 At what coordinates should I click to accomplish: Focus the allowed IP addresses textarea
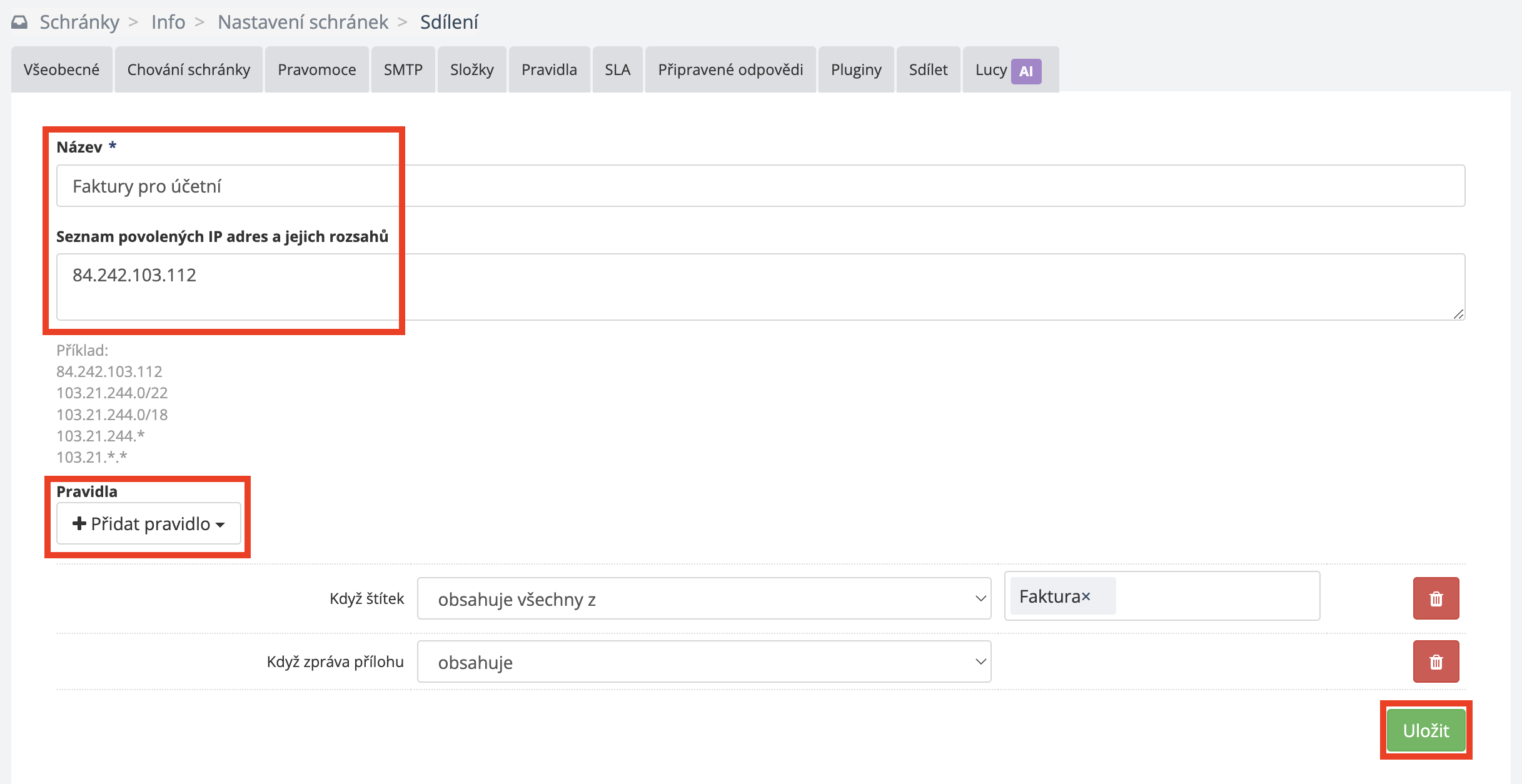pos(760,287)
